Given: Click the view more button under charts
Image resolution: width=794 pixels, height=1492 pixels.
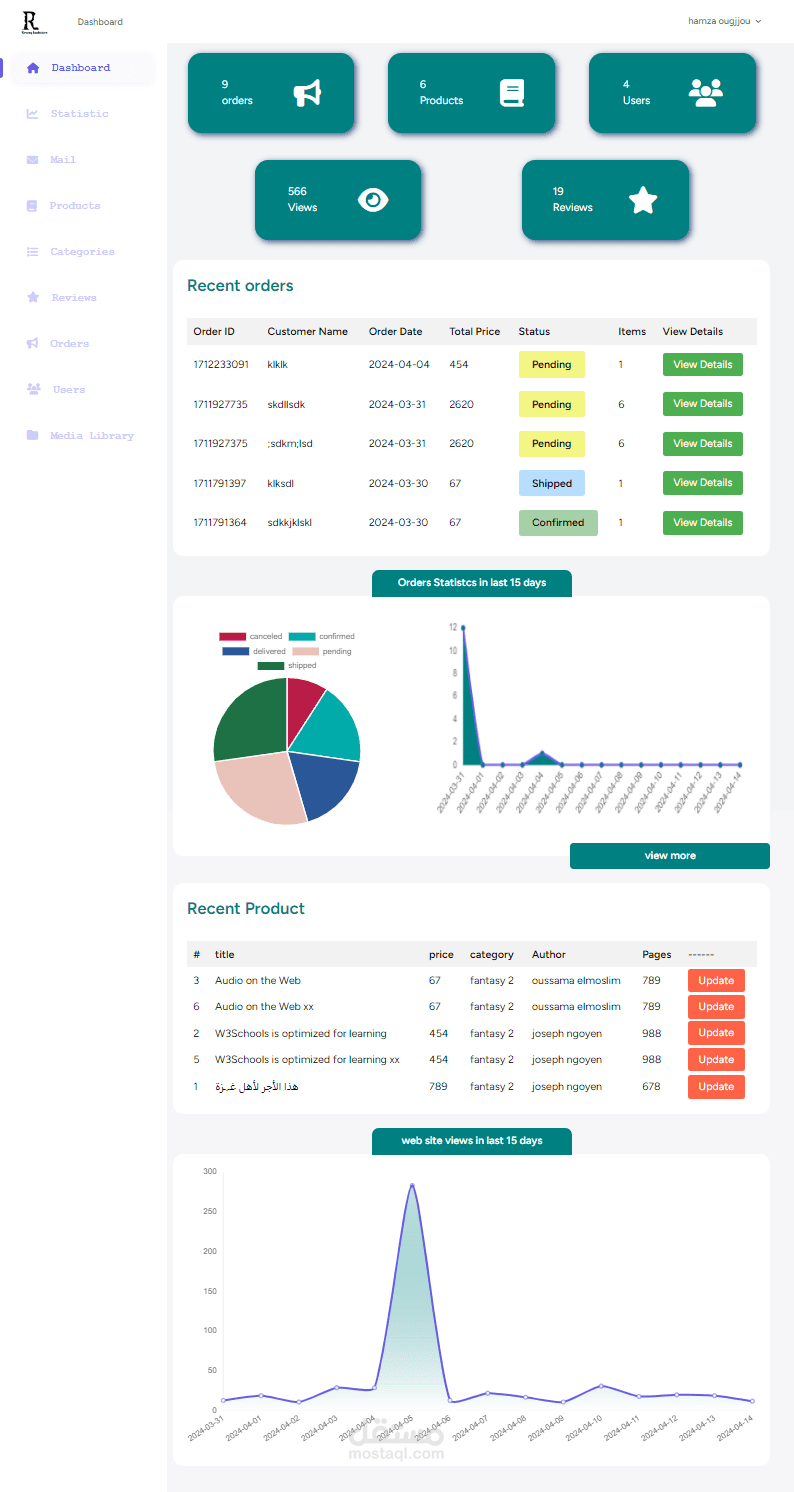Looking at the screenshot, I should coord(670,856).
